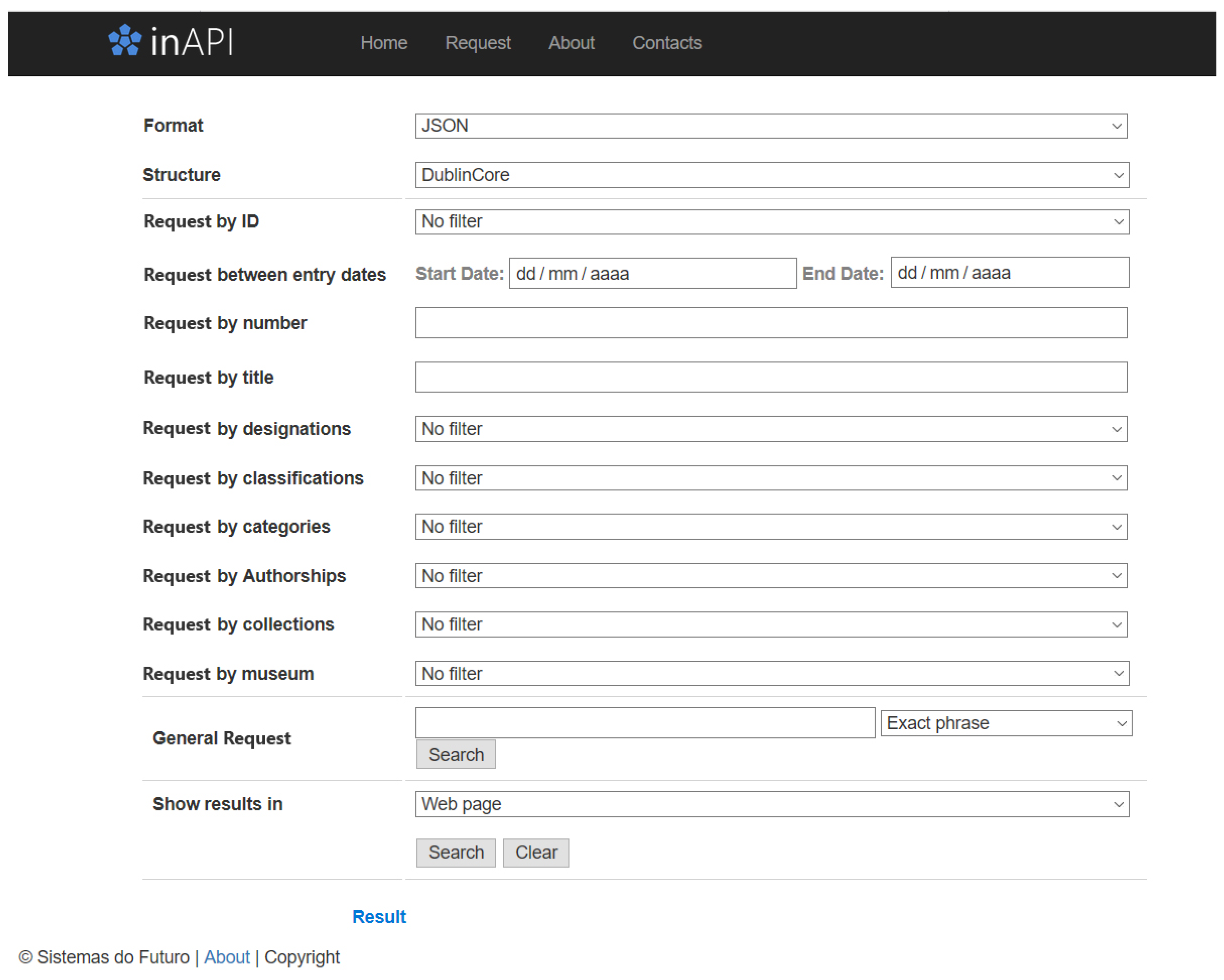Click the Start Date field
This screenshot has width=1224, height=980.
click(652, 273)
